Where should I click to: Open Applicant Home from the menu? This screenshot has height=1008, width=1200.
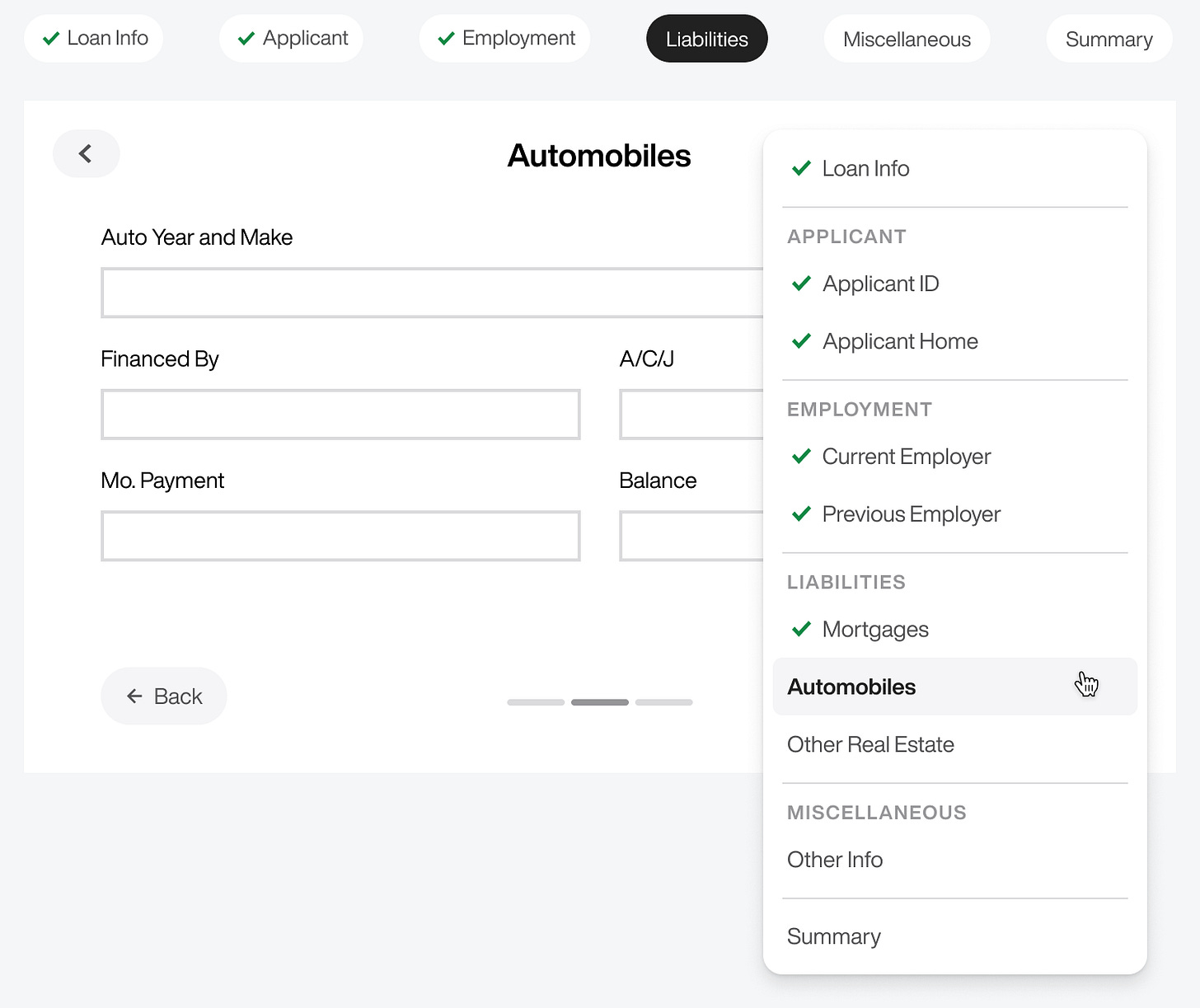click(x=900, y=342)
